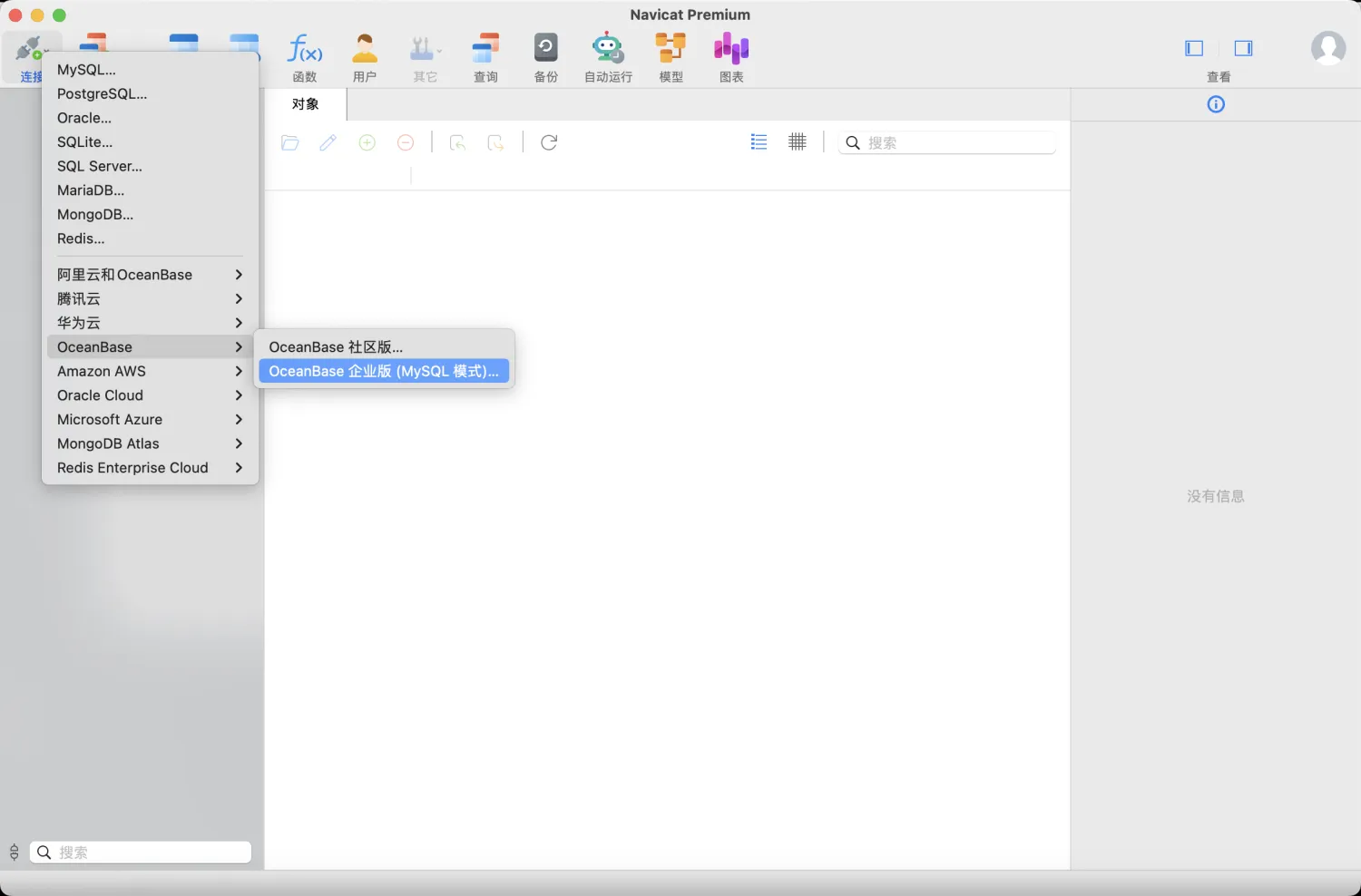Switch to list view icon

[759, 142]
